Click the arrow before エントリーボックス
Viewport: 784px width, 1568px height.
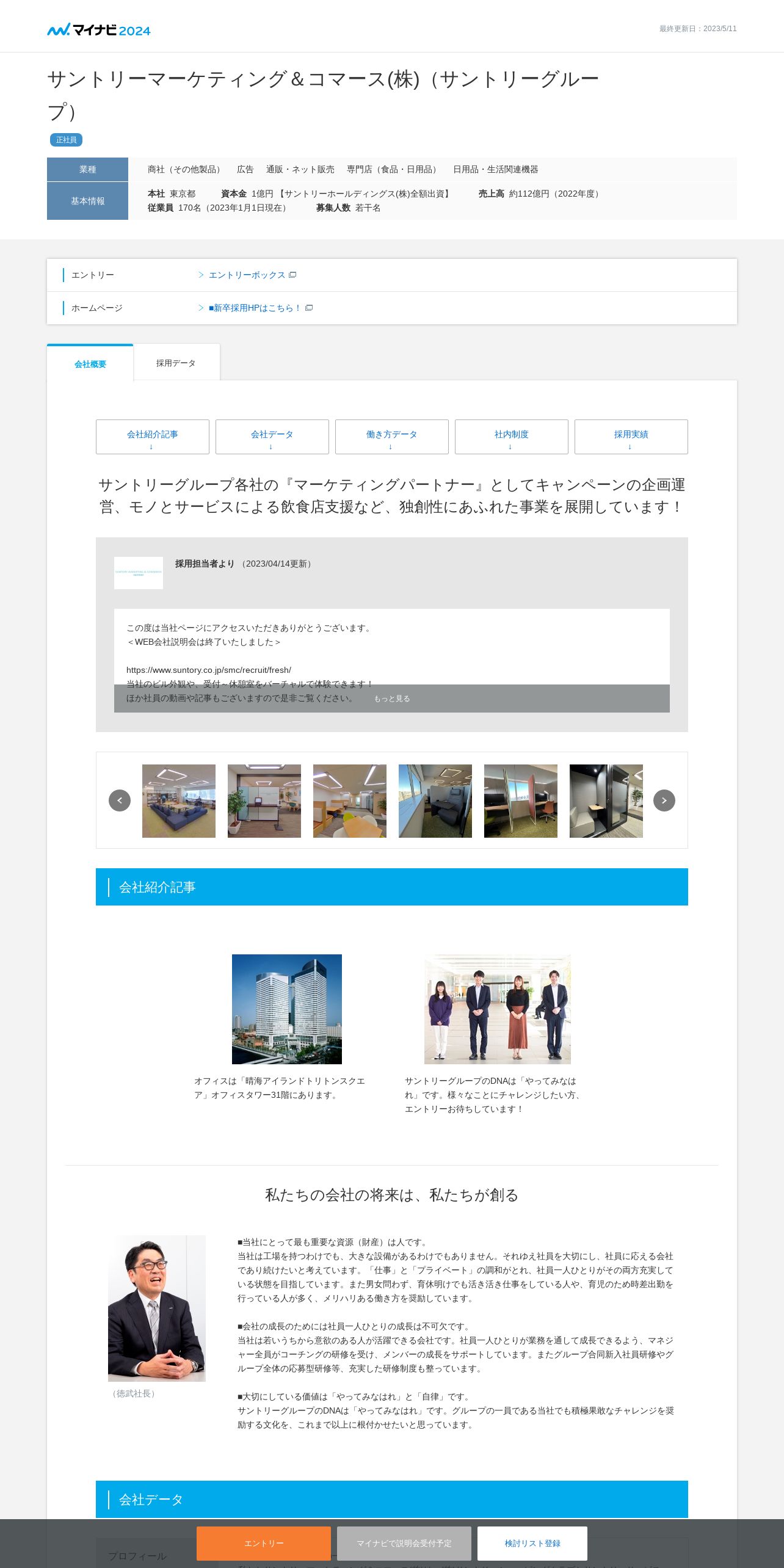click(201, 275)
